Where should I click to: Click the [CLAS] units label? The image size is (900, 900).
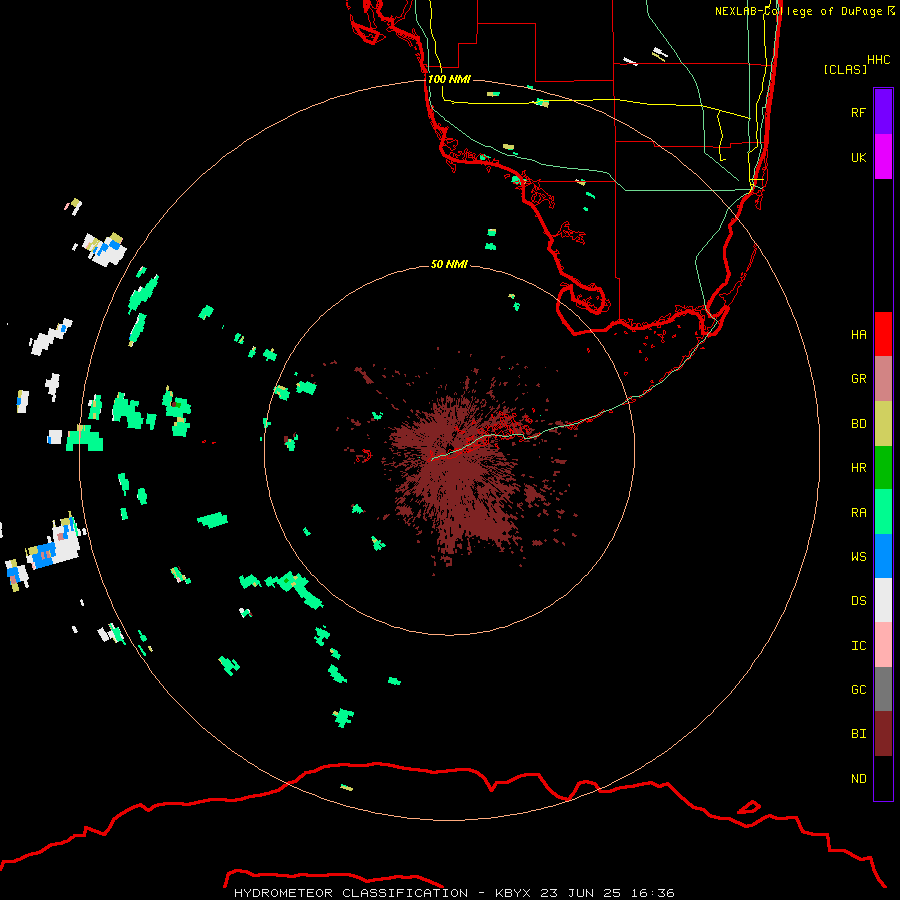845,69
